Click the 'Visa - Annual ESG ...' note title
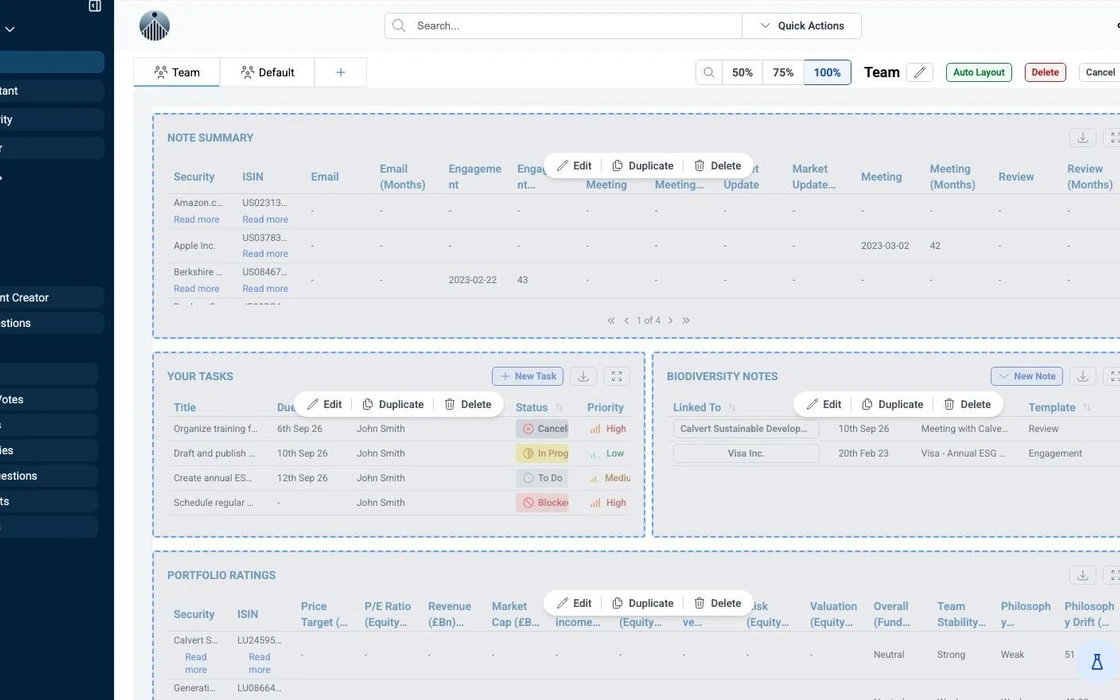Viewport: 1120px width, 700px height. (x=962, y=454)
